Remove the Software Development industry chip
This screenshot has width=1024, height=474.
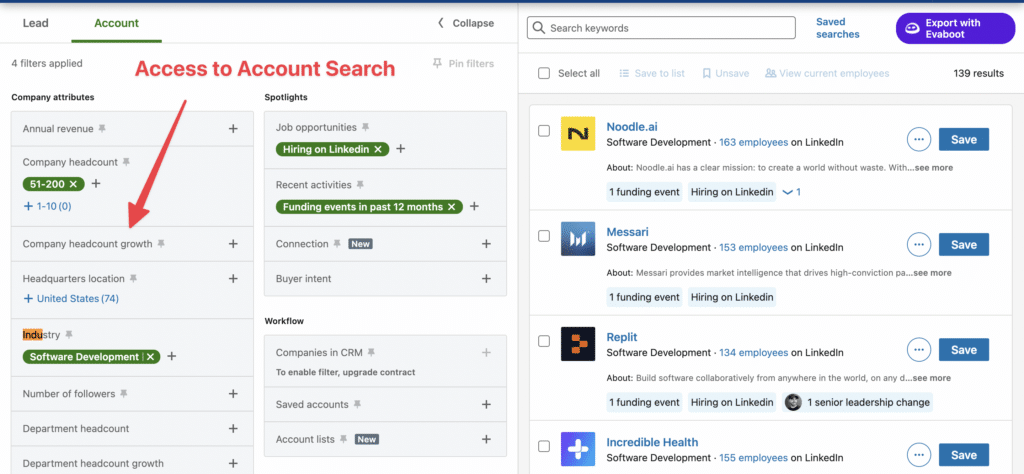[x=150, y=357]
